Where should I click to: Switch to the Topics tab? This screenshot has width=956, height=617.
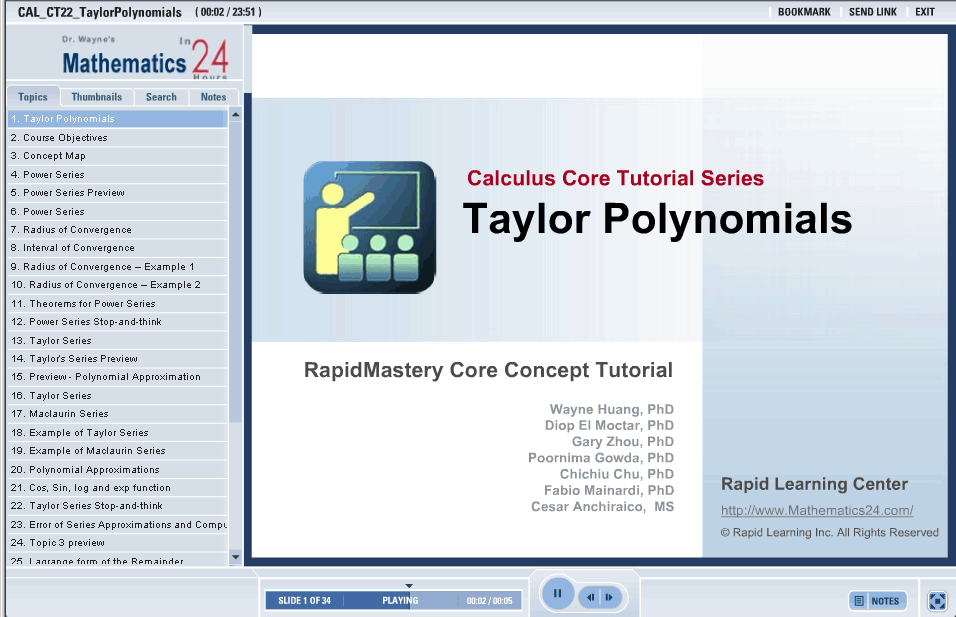tap(33, 97)
